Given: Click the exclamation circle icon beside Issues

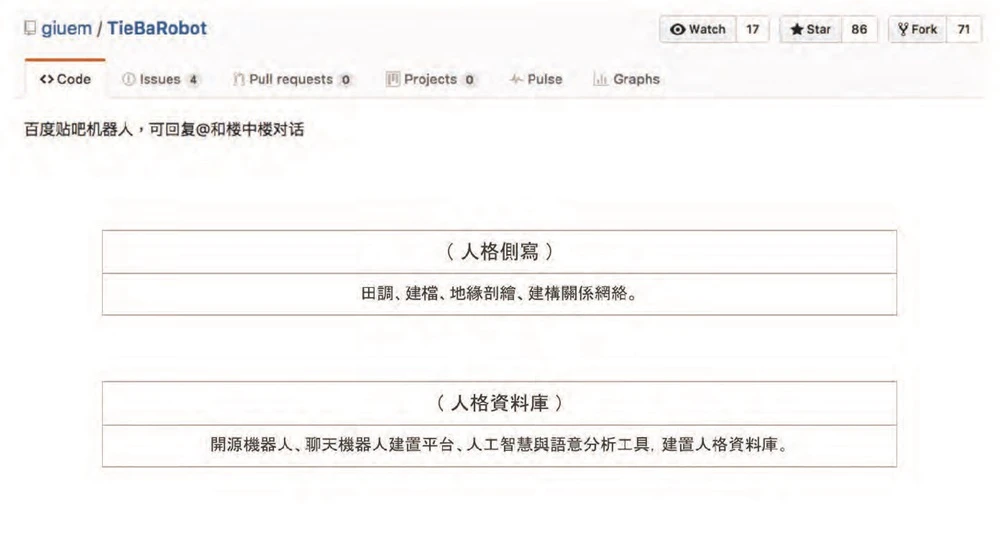Looking at the screenshot, I should [x=128, y=80].
